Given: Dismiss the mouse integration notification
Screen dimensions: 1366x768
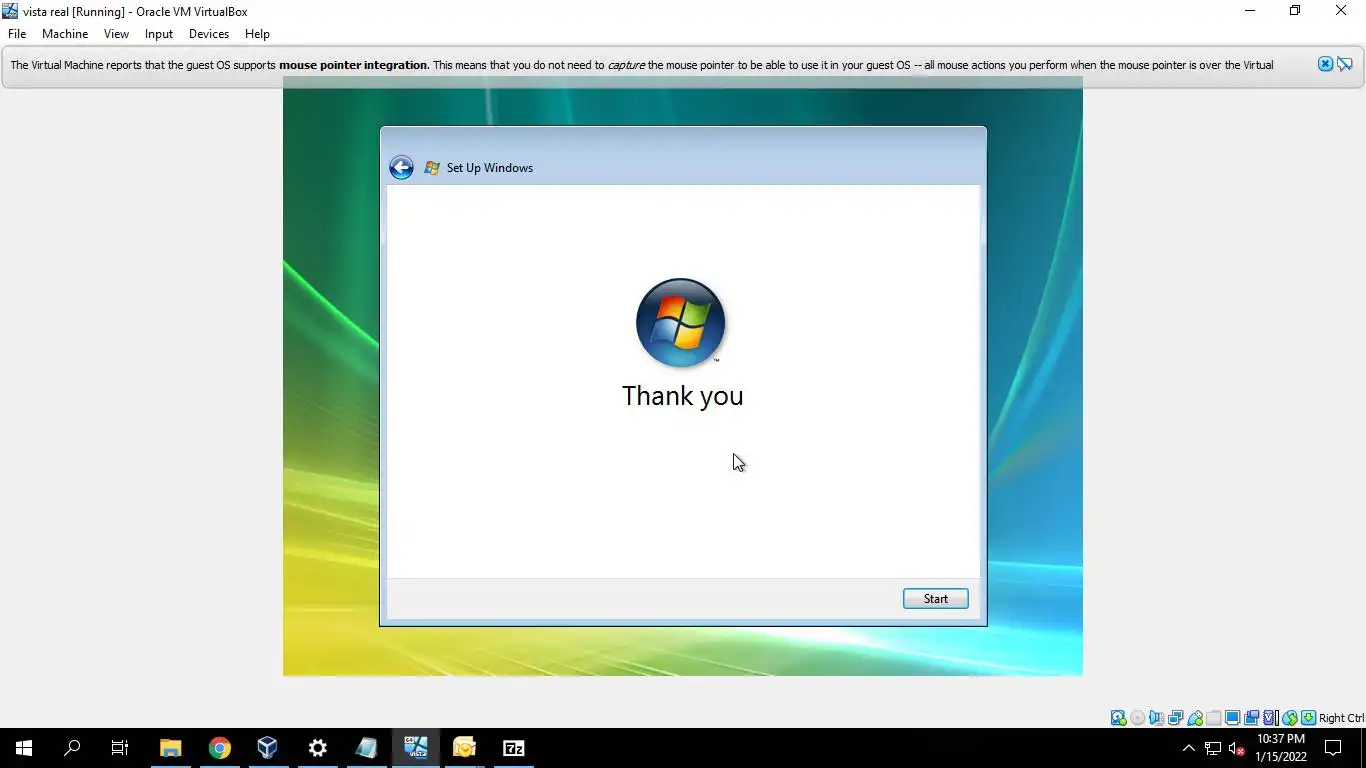Looking at the screenshot, I should tap(1325, 64).
